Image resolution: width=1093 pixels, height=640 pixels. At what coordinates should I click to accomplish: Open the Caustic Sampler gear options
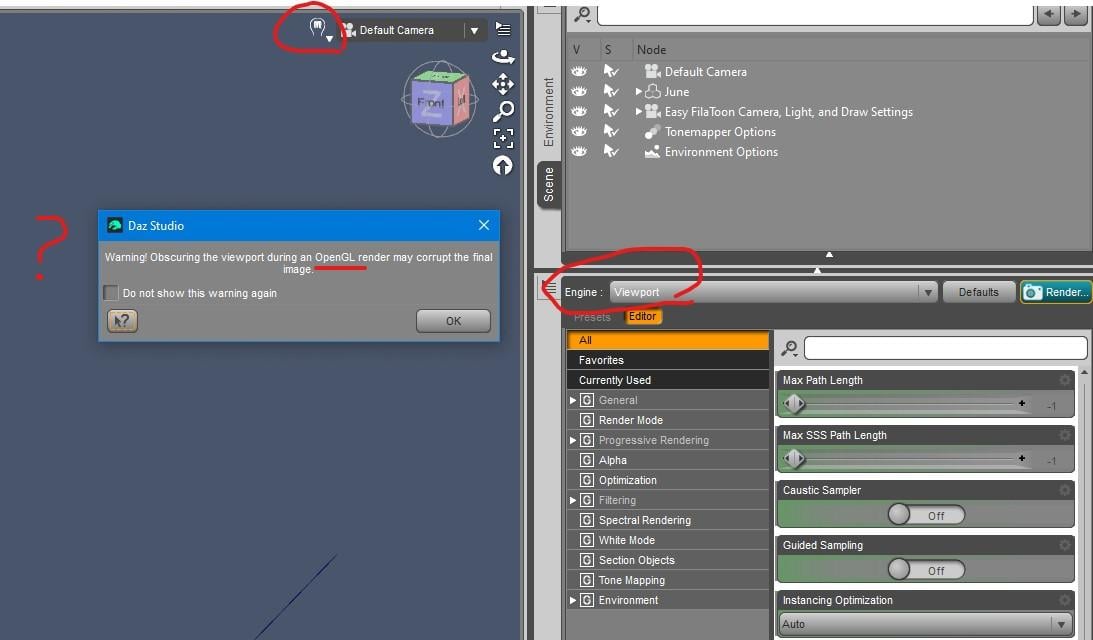[1064, 490]
